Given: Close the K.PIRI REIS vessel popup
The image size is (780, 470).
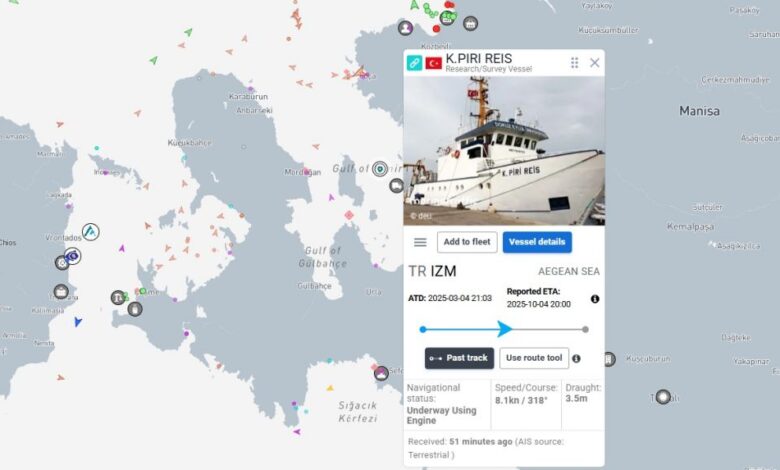Looking at the screenshot, I should pos(594,63).
